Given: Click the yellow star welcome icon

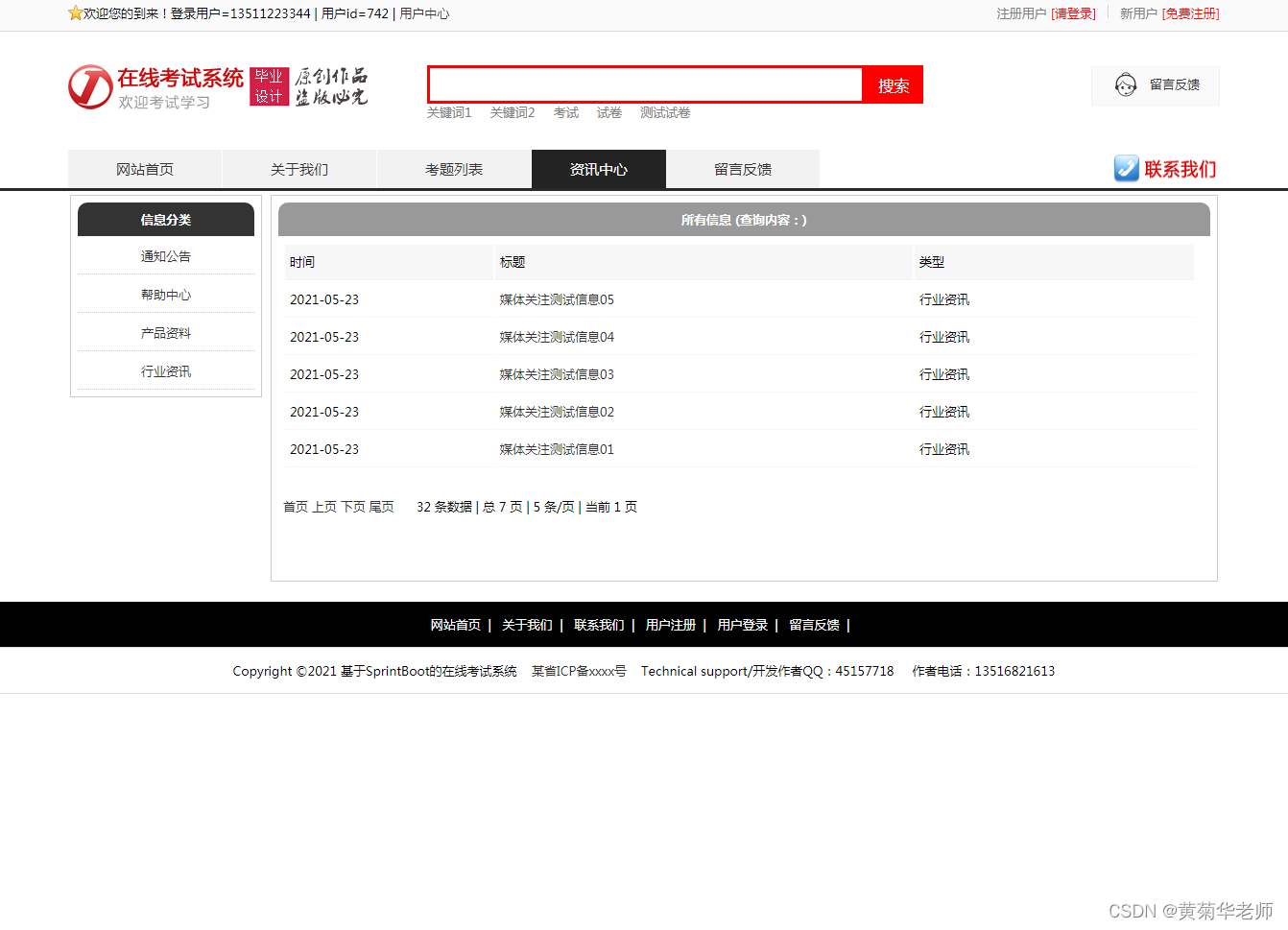Looking at the screenshot, I should (75, 13).
